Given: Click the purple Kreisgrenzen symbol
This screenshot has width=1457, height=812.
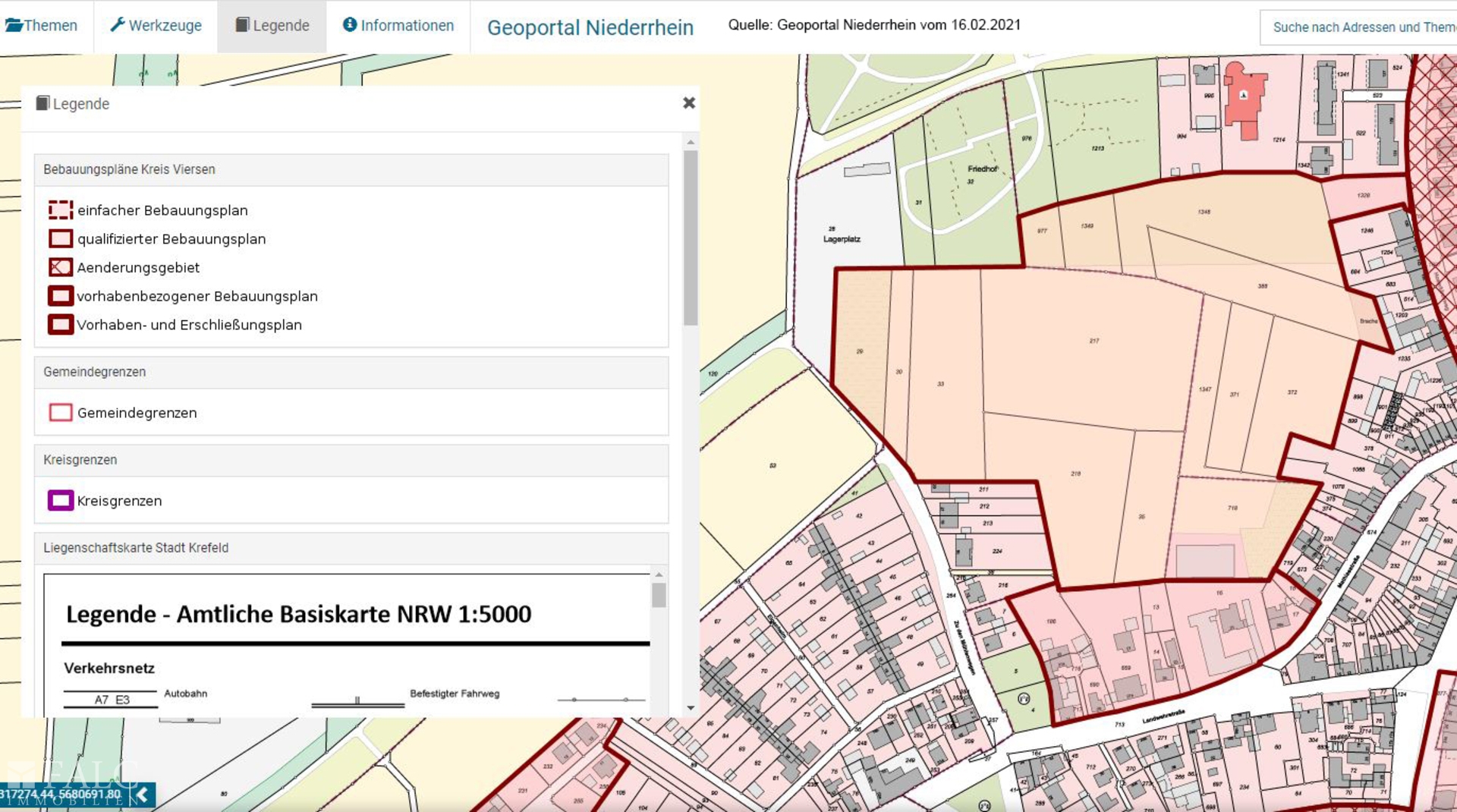Looking at the screenshot, I should click(61, 501).
